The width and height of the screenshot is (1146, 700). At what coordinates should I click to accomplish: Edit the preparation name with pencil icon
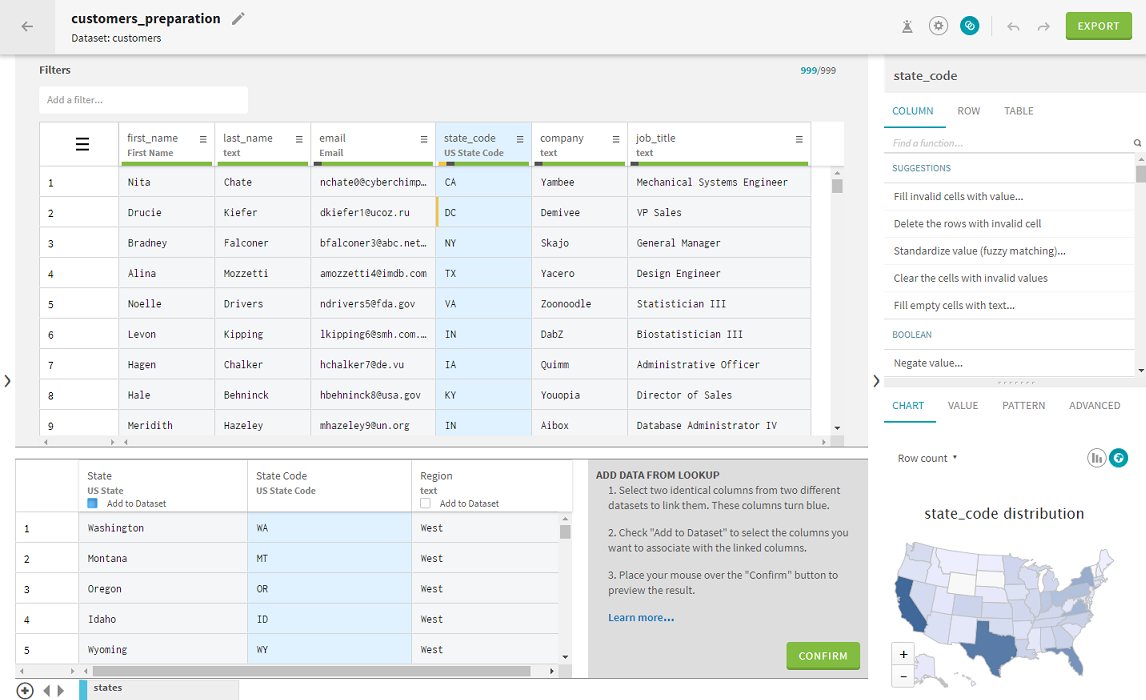point(238,19)
